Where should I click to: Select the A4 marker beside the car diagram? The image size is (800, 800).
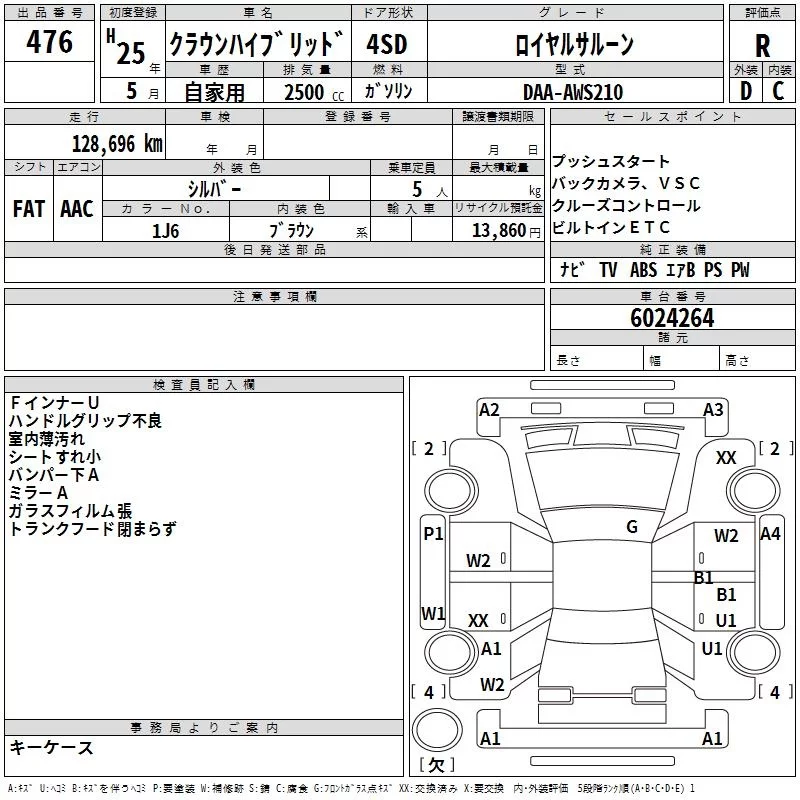point(770,534)
